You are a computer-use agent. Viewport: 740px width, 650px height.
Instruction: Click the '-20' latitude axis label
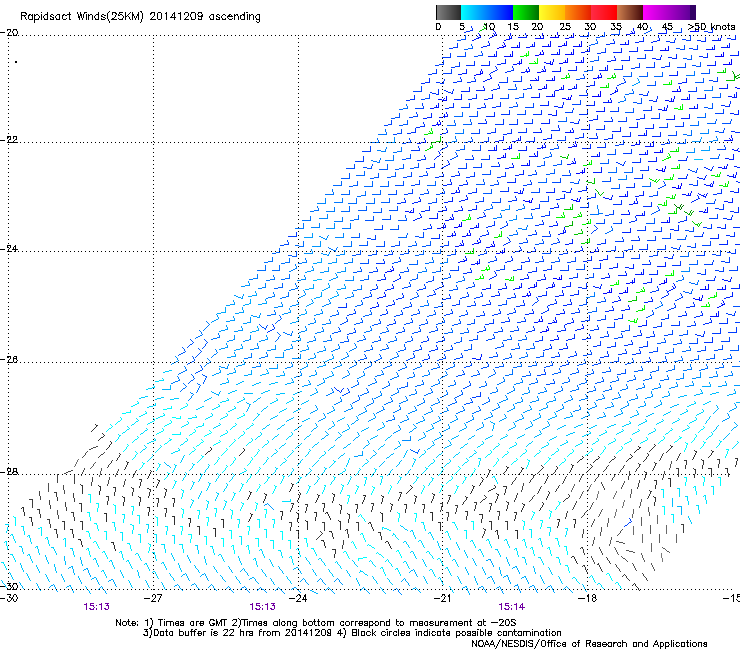(9, 33)
